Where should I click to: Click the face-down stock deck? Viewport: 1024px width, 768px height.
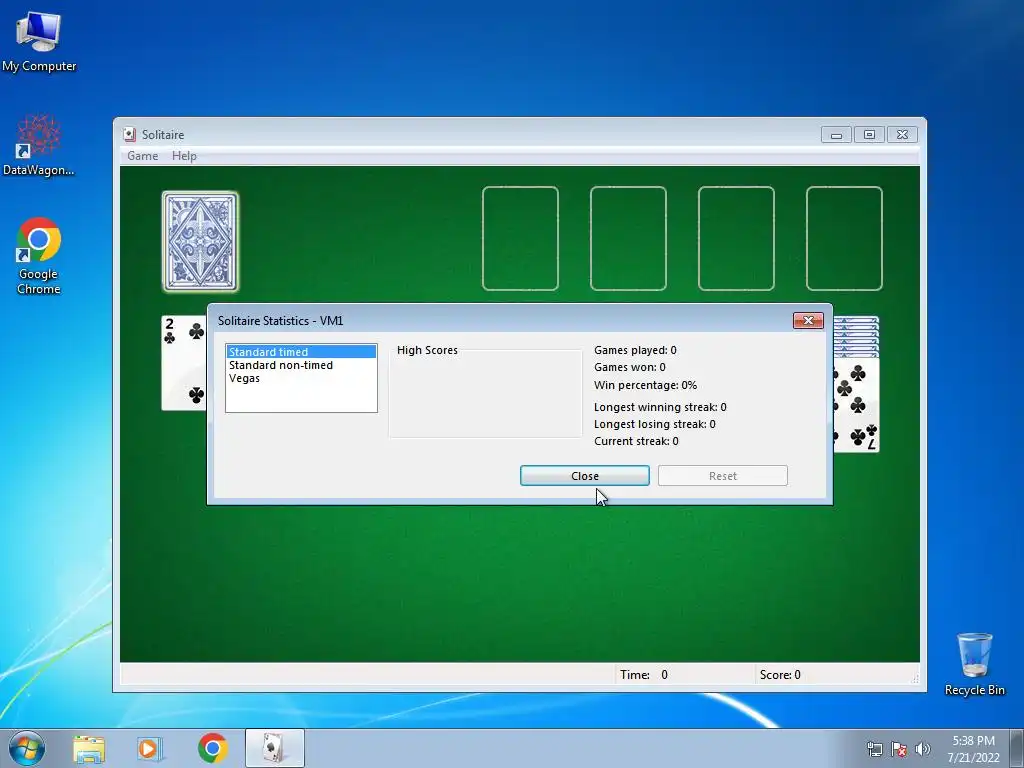pyautogui.click(x=200, y=241)
